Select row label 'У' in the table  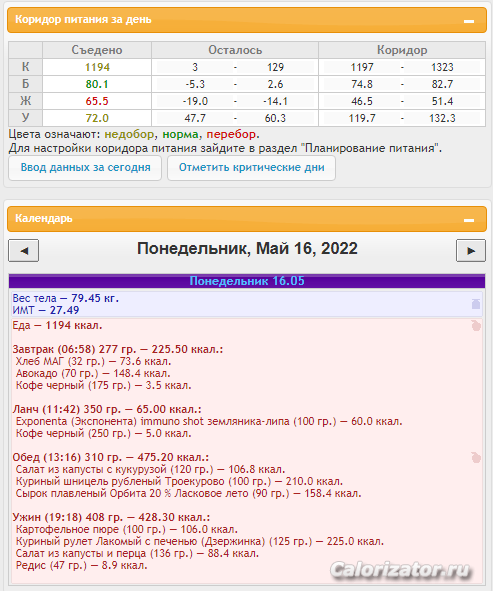[25, 118]
